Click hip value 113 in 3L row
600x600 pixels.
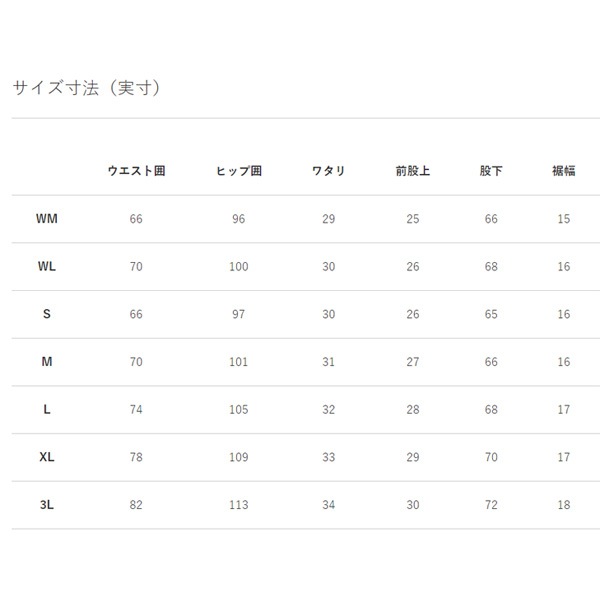238,505
